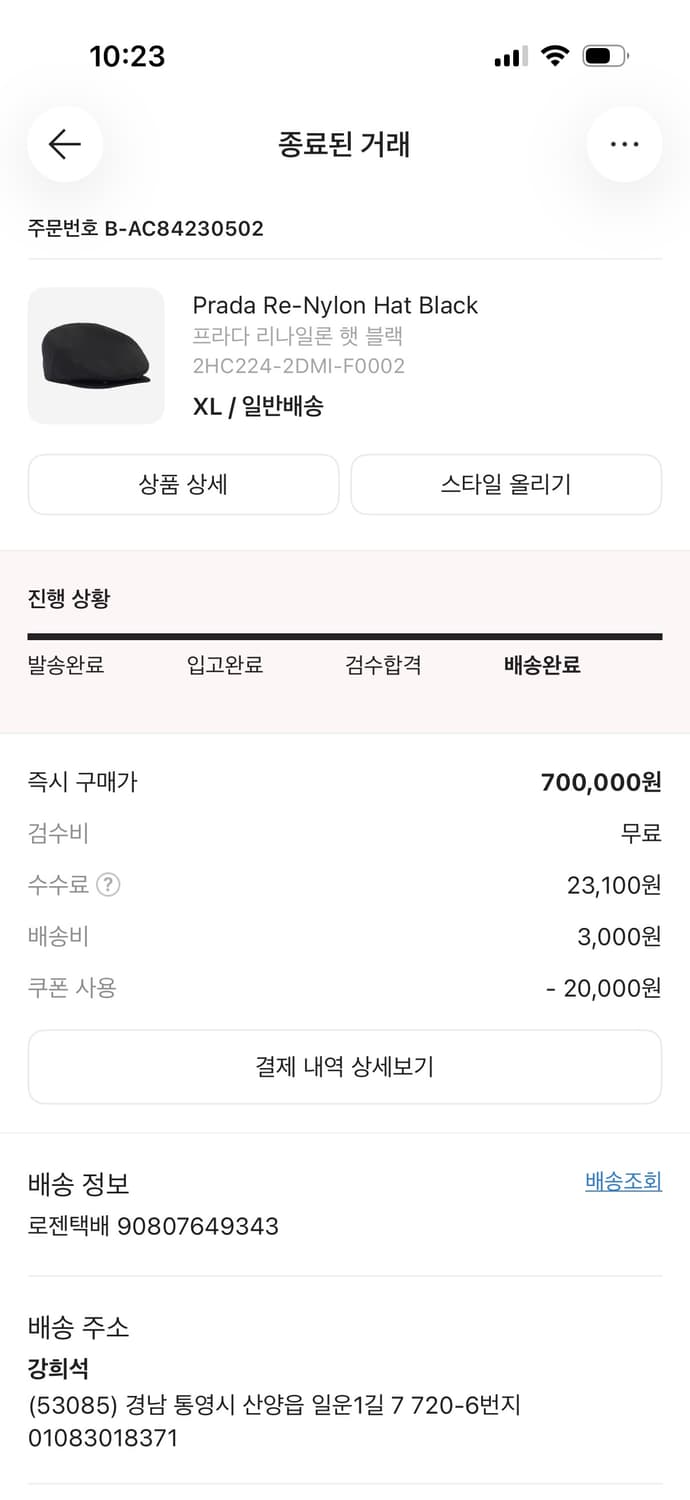
Task: Expand the 결제 내역 상세보기 section
Action: tap(345, 1066)
